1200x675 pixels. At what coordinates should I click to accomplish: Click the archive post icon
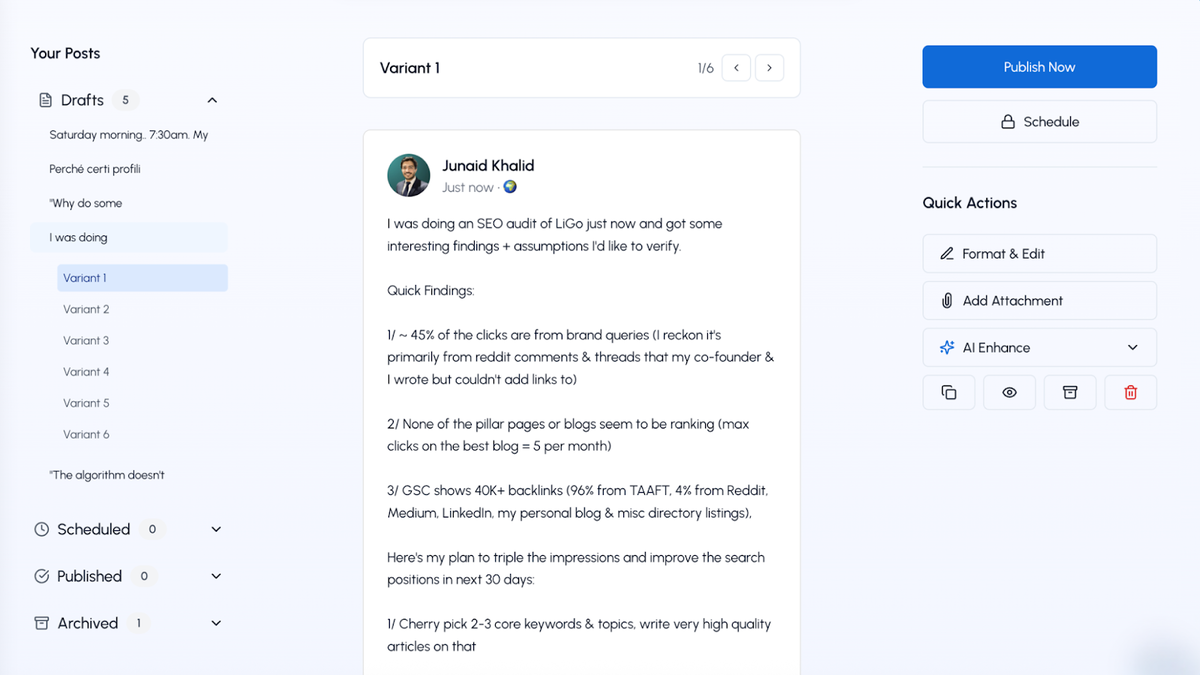pos(1070,393)
